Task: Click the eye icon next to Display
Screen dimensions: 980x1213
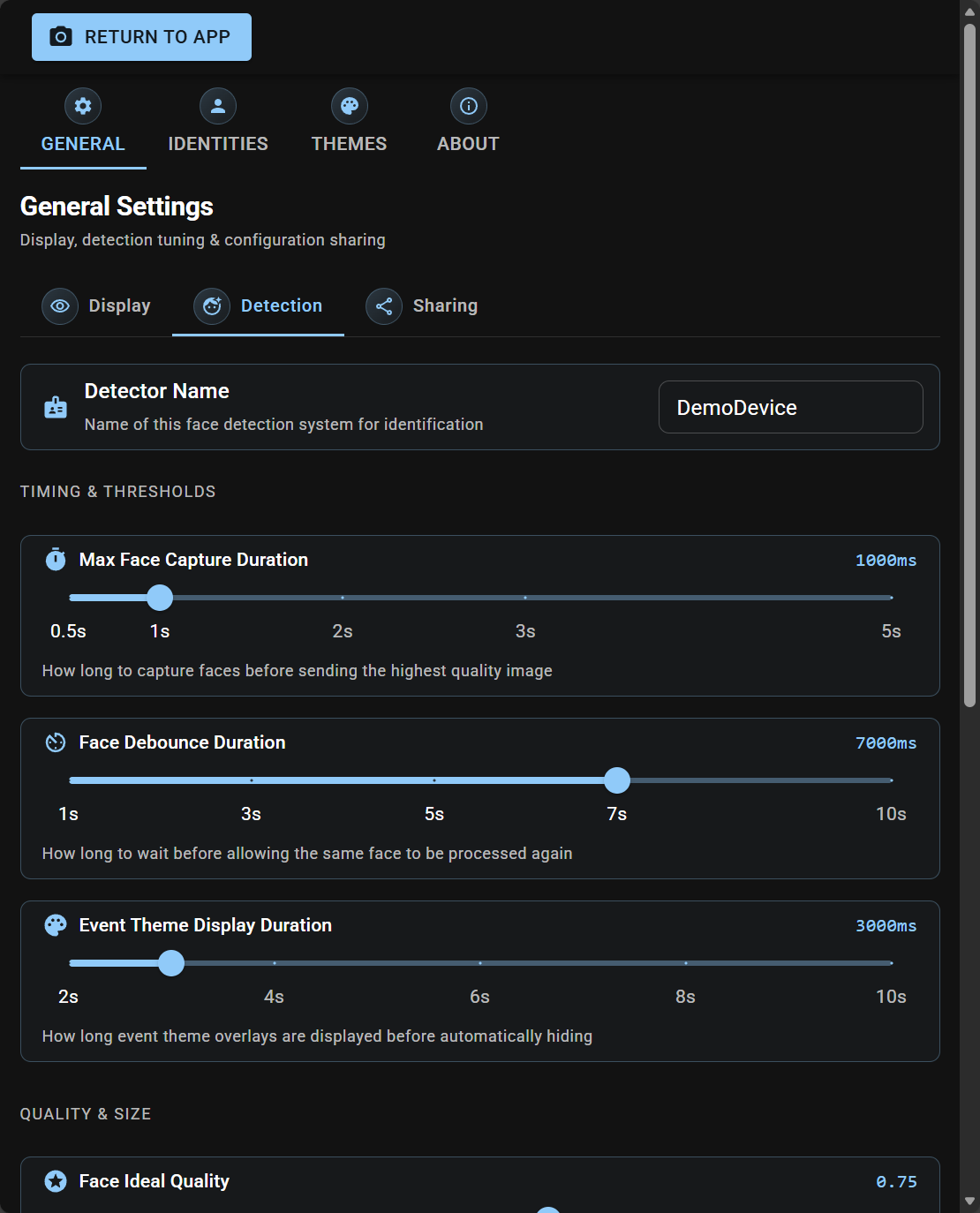Action: pos(59,305)
